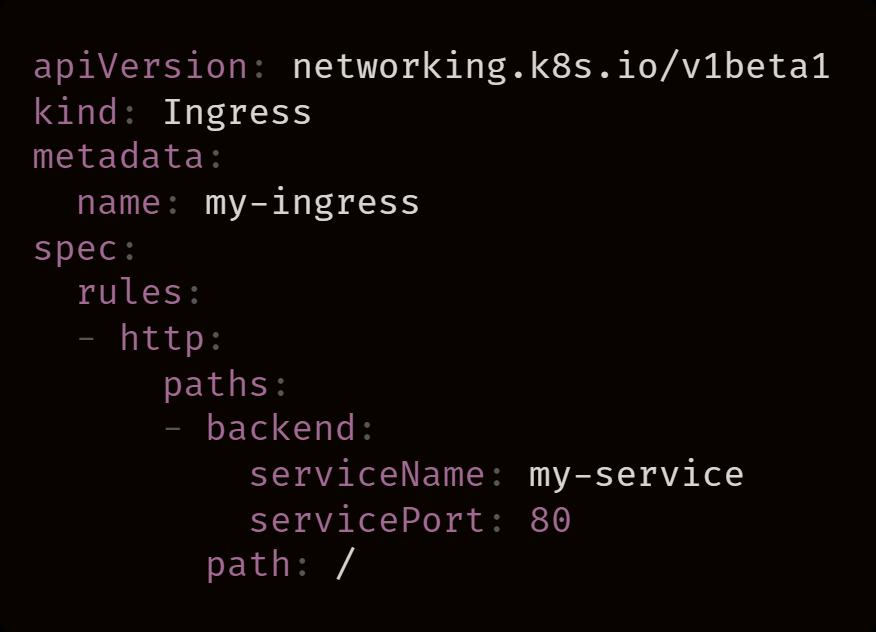
Task: Select the spec key
Action: 76,248
